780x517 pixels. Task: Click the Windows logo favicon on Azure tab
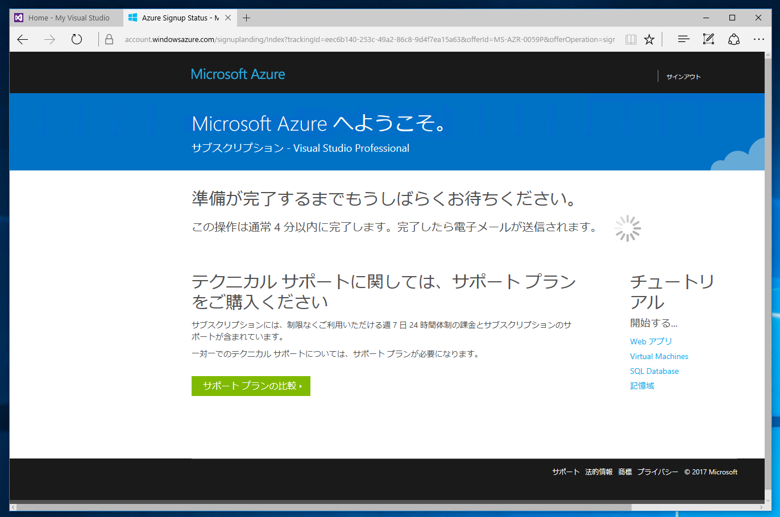(x=132, y=18)
